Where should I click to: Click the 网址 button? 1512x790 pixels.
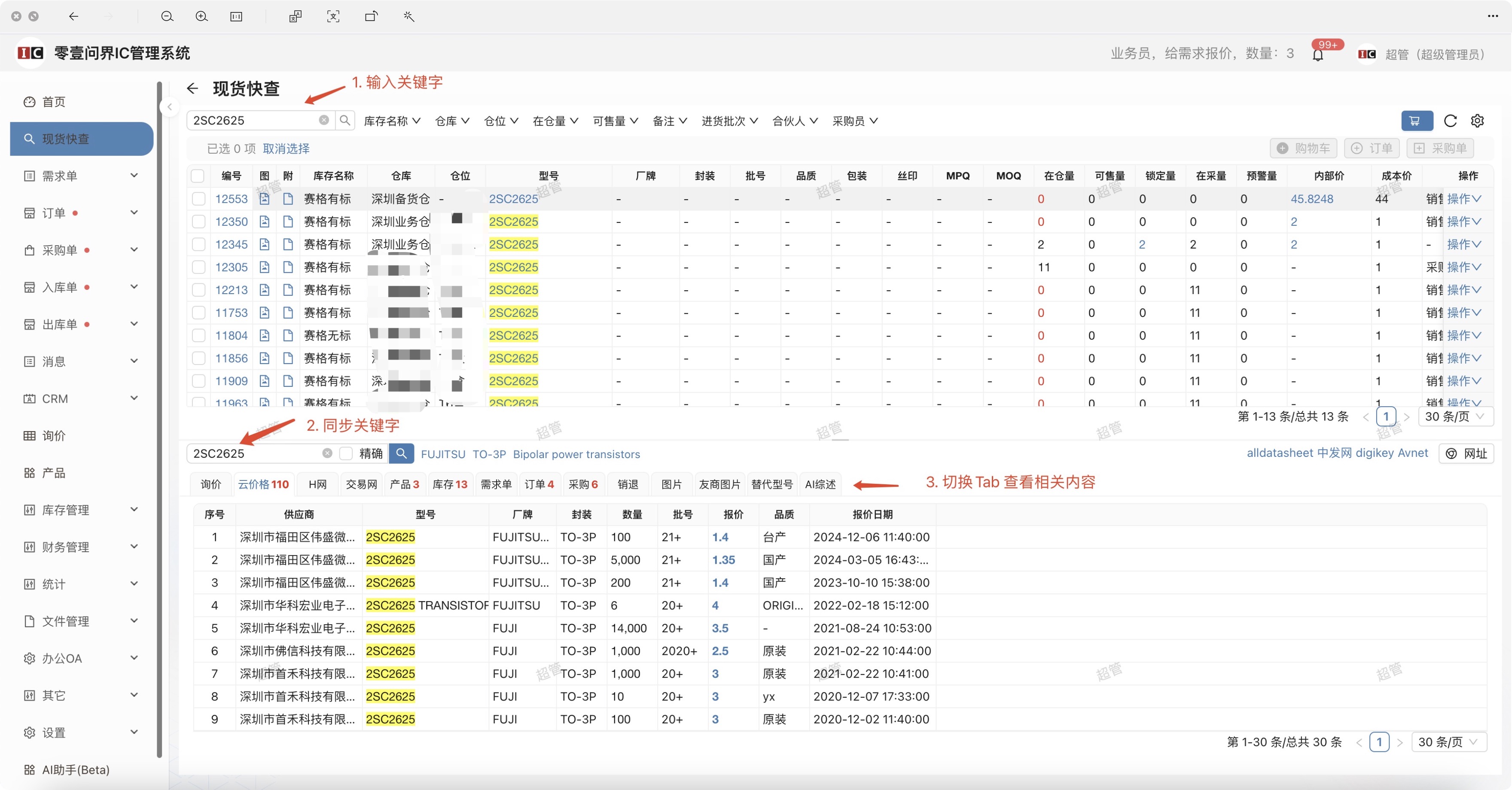1466,453
